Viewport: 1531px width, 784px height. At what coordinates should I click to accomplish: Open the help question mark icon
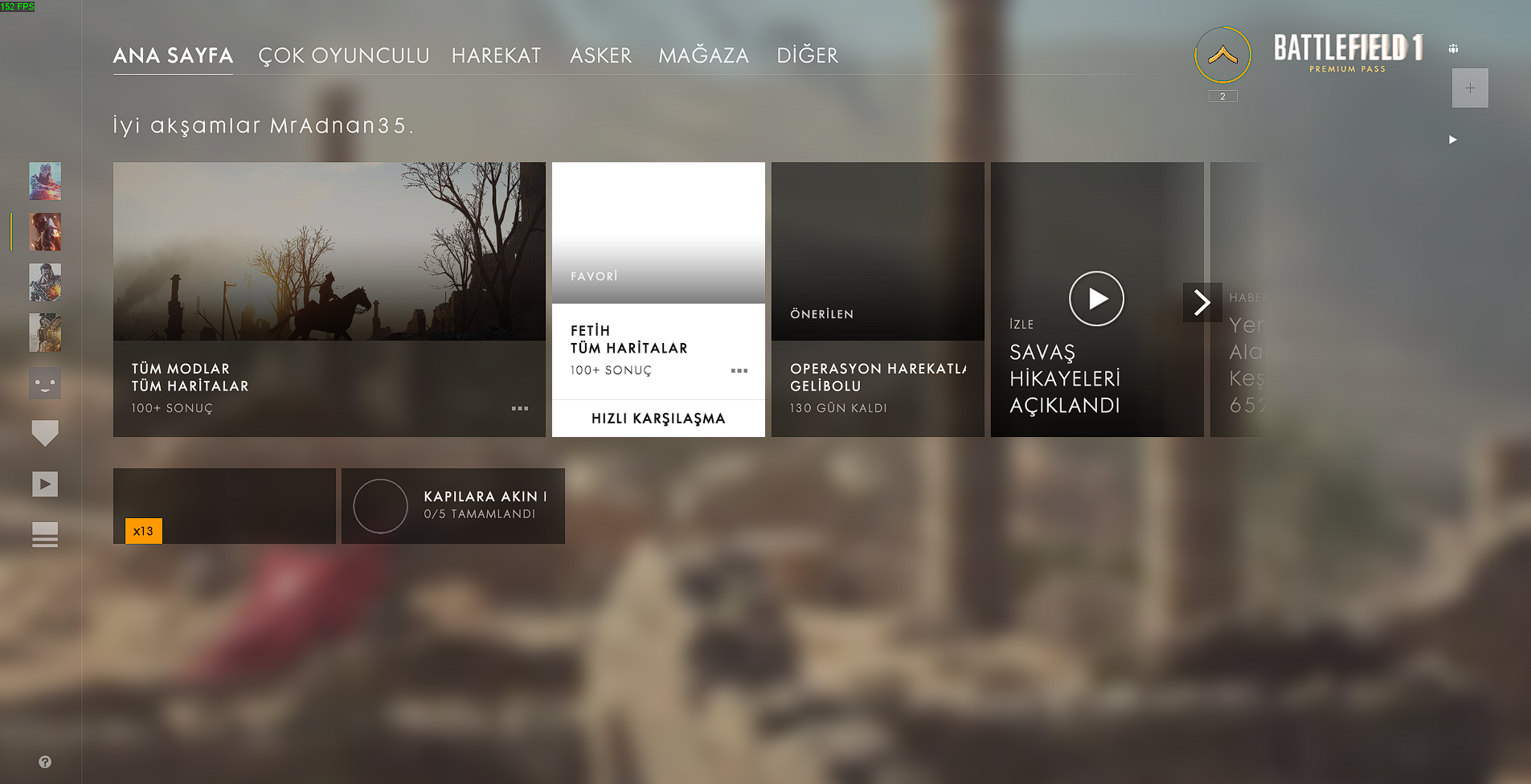tap(45, 762)
